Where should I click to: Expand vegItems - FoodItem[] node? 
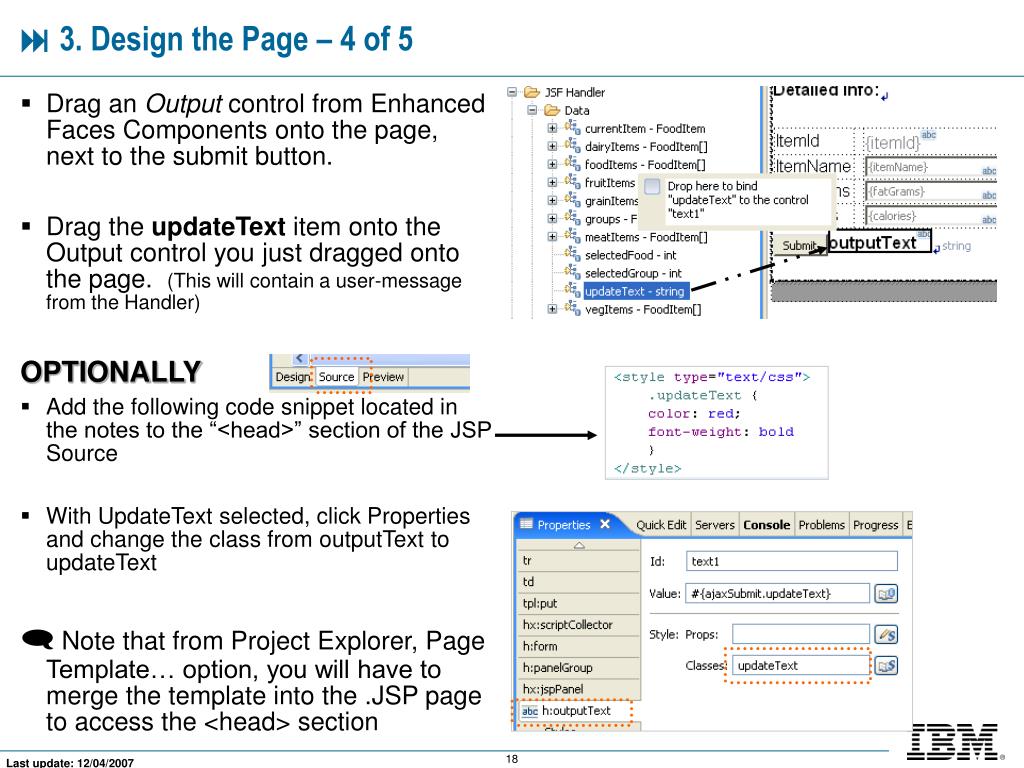(x=552, y=310)
